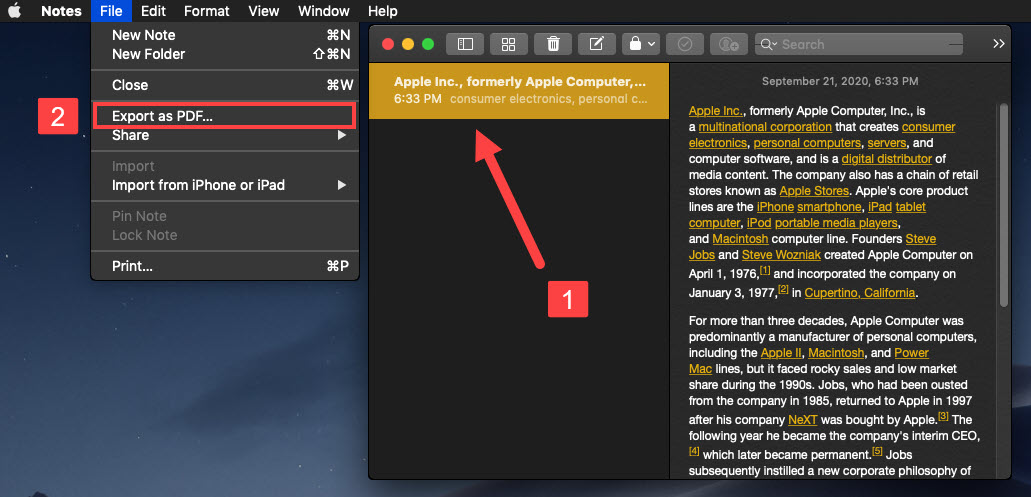The height and width of the screenshot is (497, 1031).
Task: Follow the portable media players link
Action: pos(837,223)
